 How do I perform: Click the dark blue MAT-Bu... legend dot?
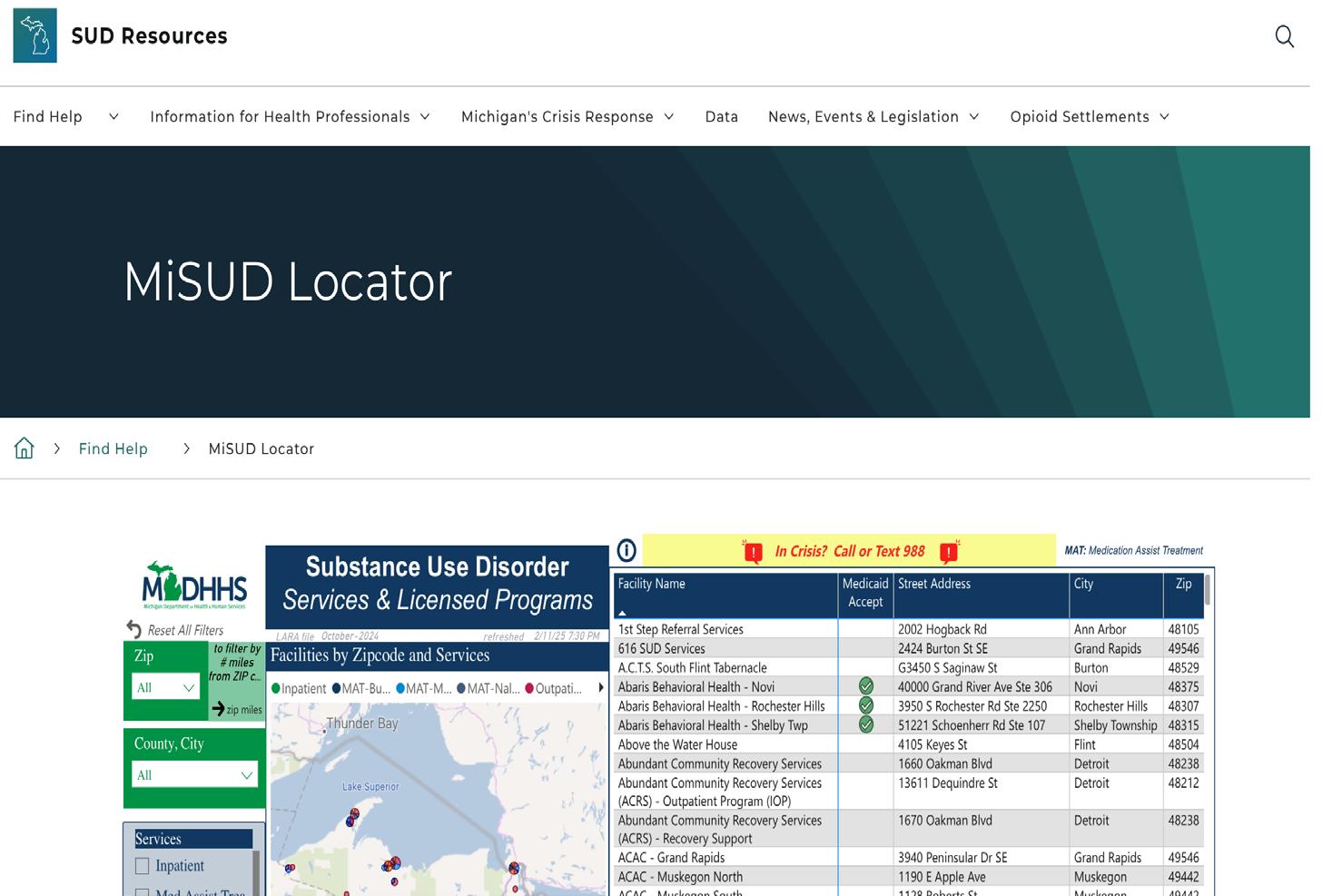(x=336, y=688)
